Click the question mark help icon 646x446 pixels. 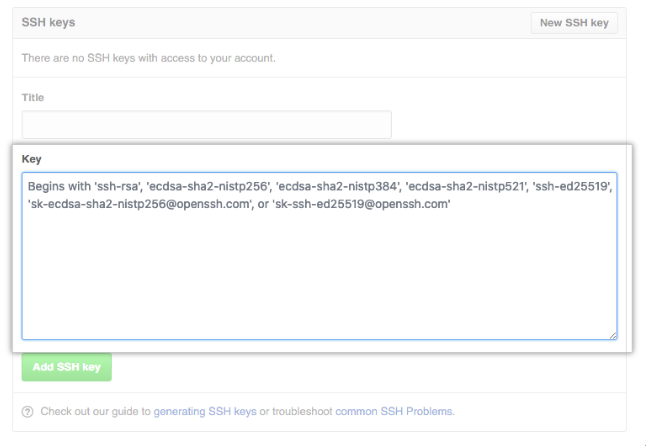(28, 411)
